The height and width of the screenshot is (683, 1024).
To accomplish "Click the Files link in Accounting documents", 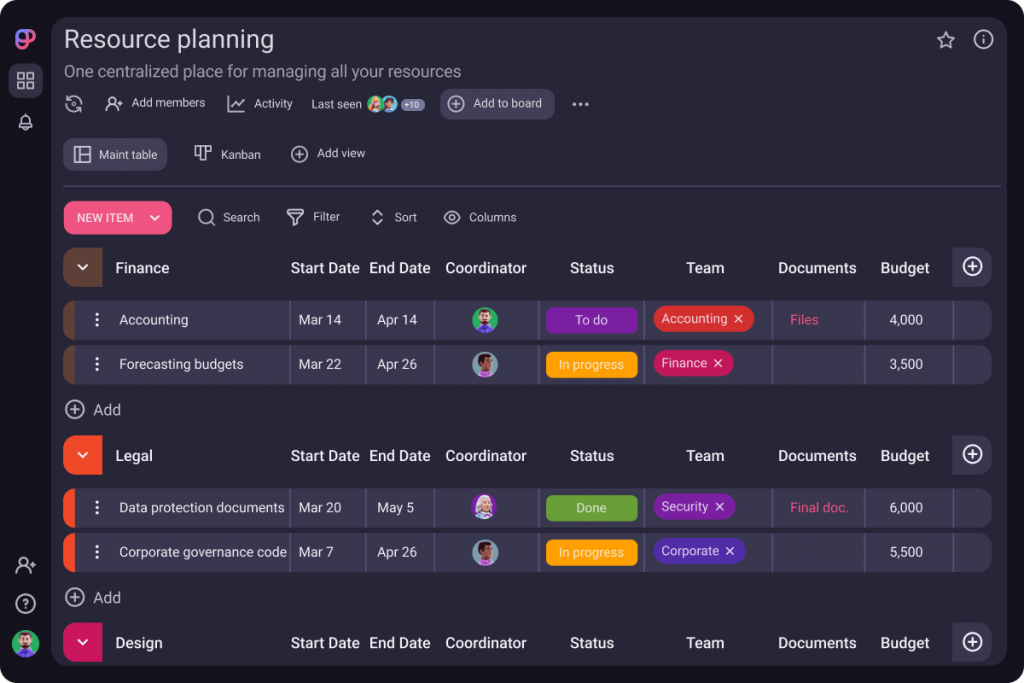I will 804,319.
